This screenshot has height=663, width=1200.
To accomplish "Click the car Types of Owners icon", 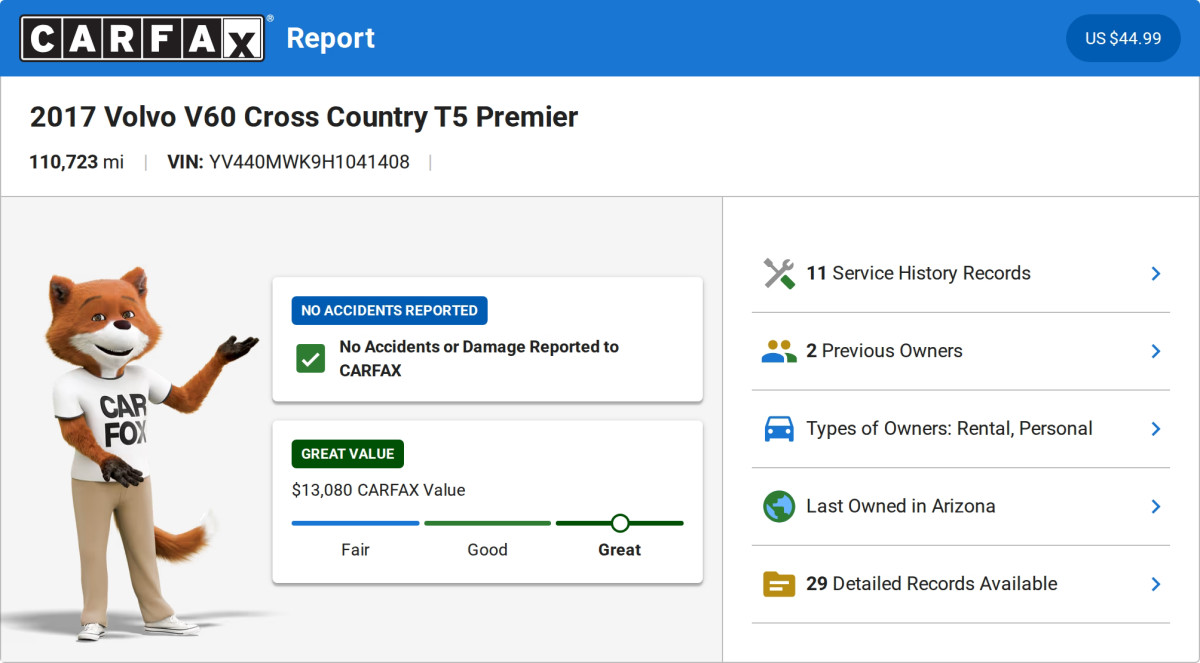I will pos(779,428).
